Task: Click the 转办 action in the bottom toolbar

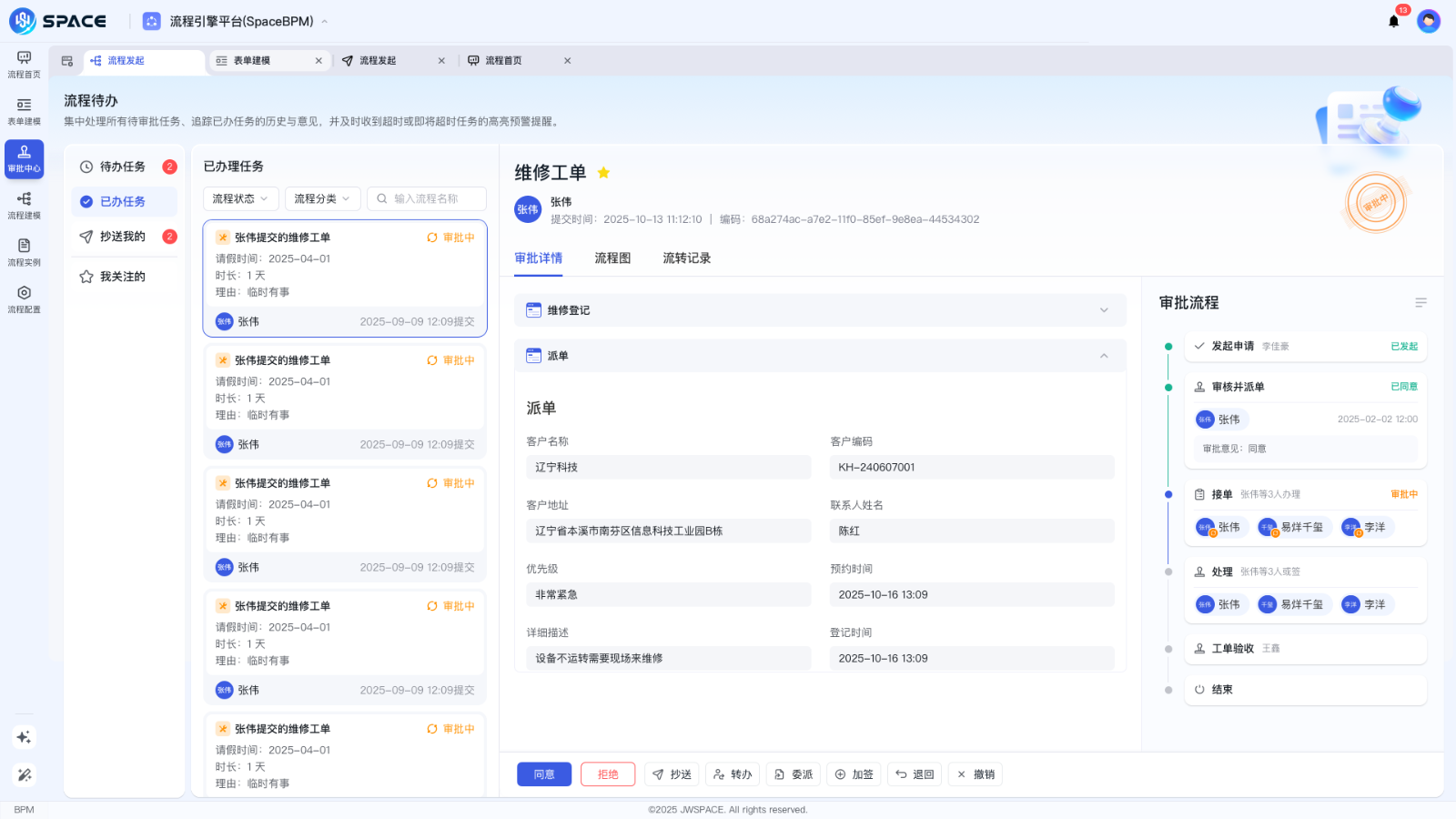Action: pos(733,773)
